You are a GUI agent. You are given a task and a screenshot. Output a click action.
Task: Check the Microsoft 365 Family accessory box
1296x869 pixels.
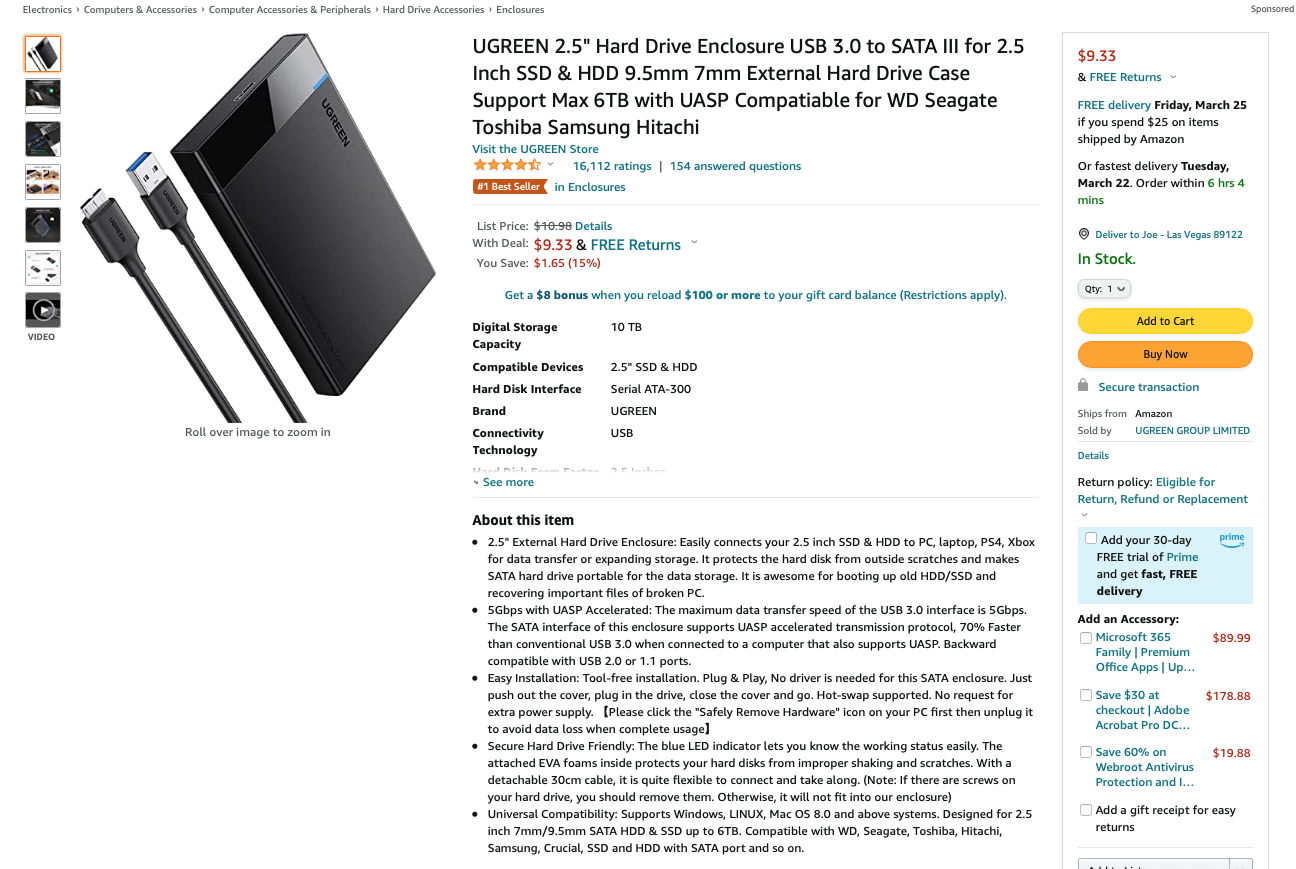1086,638
